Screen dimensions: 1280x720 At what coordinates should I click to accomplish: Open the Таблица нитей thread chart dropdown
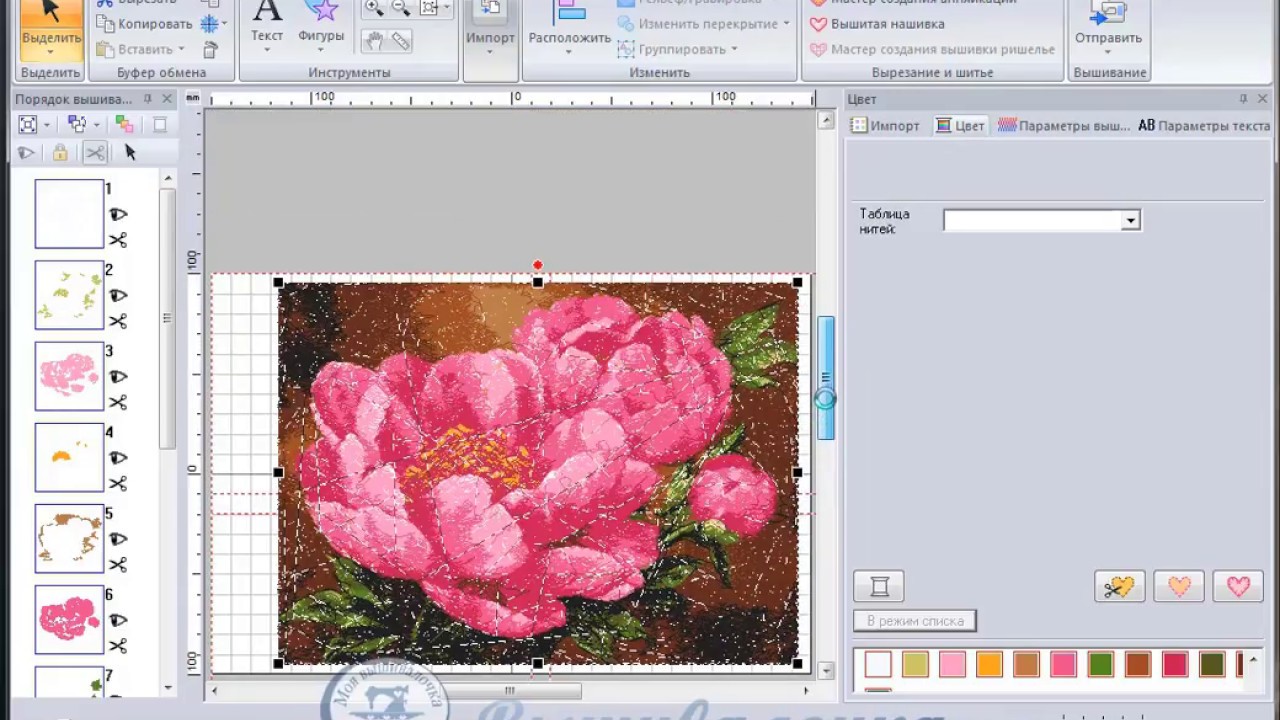pos(1130,220)
